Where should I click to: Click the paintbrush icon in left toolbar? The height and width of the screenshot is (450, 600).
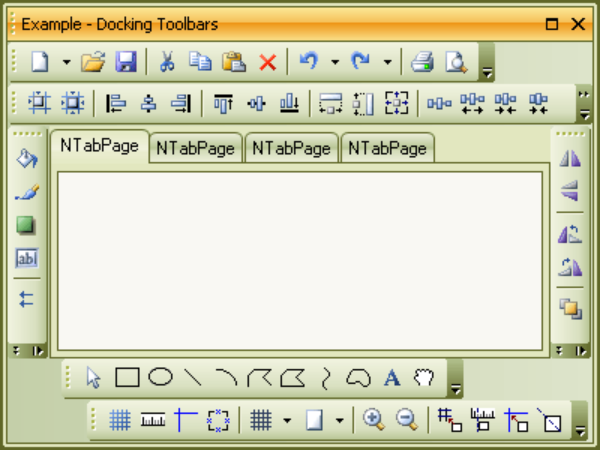(27, 192)
